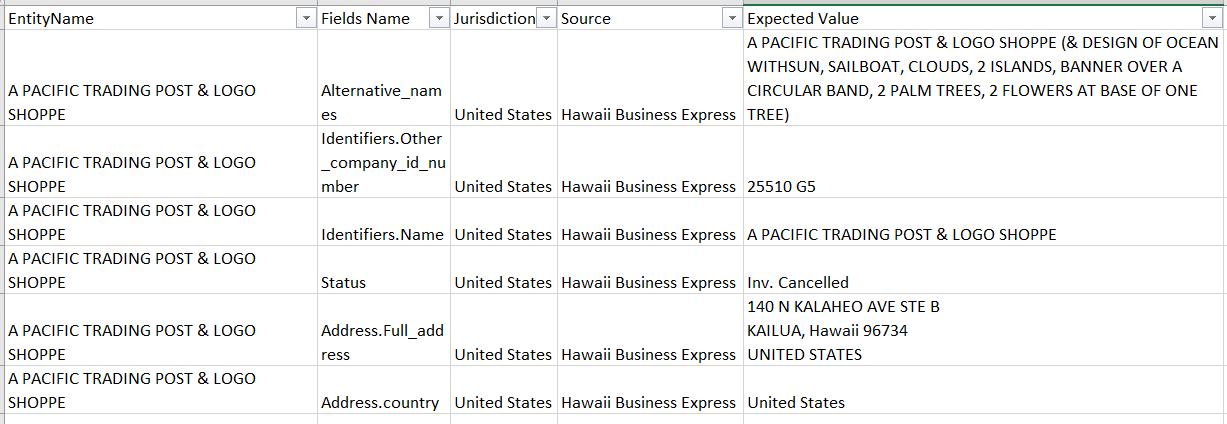
Task: Expand the Jurisdiction column filter arrow
Action: point(546,19)
